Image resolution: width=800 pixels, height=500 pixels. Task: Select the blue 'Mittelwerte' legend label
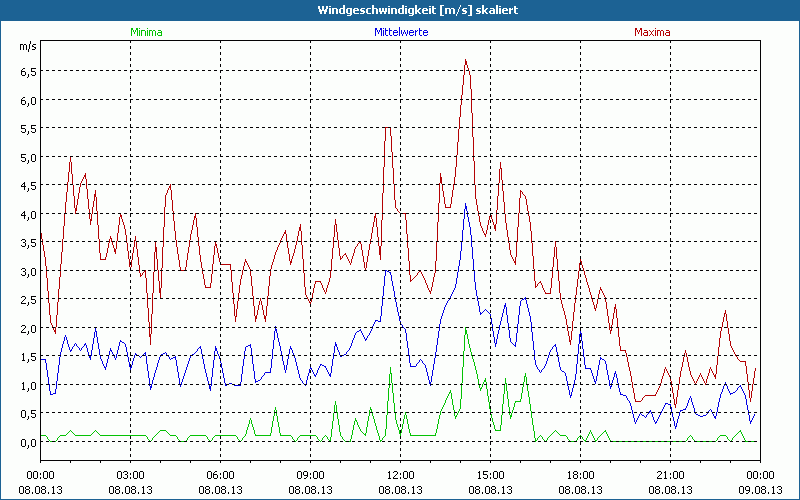click(x=402, y=32)
